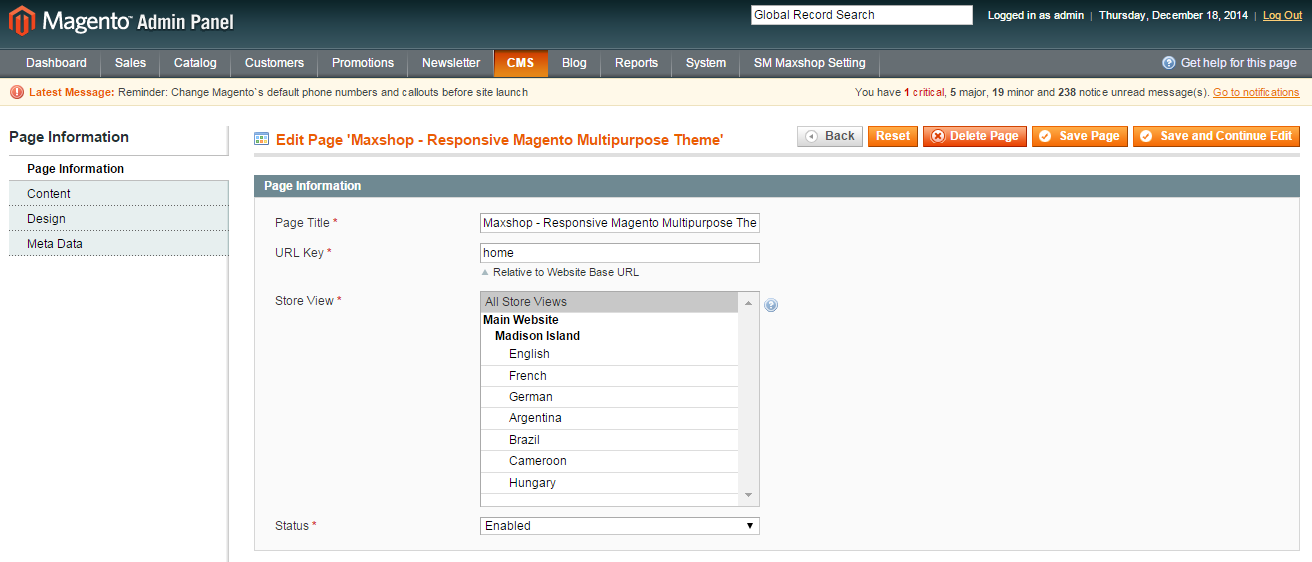Open the Reports menu

(636, 63)
